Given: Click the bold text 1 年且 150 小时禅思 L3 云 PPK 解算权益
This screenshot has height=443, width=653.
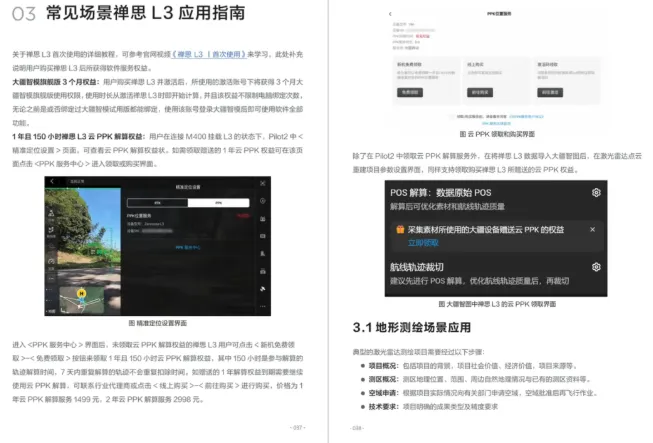Looking at the screenshot, I should [x=79, y=137].
